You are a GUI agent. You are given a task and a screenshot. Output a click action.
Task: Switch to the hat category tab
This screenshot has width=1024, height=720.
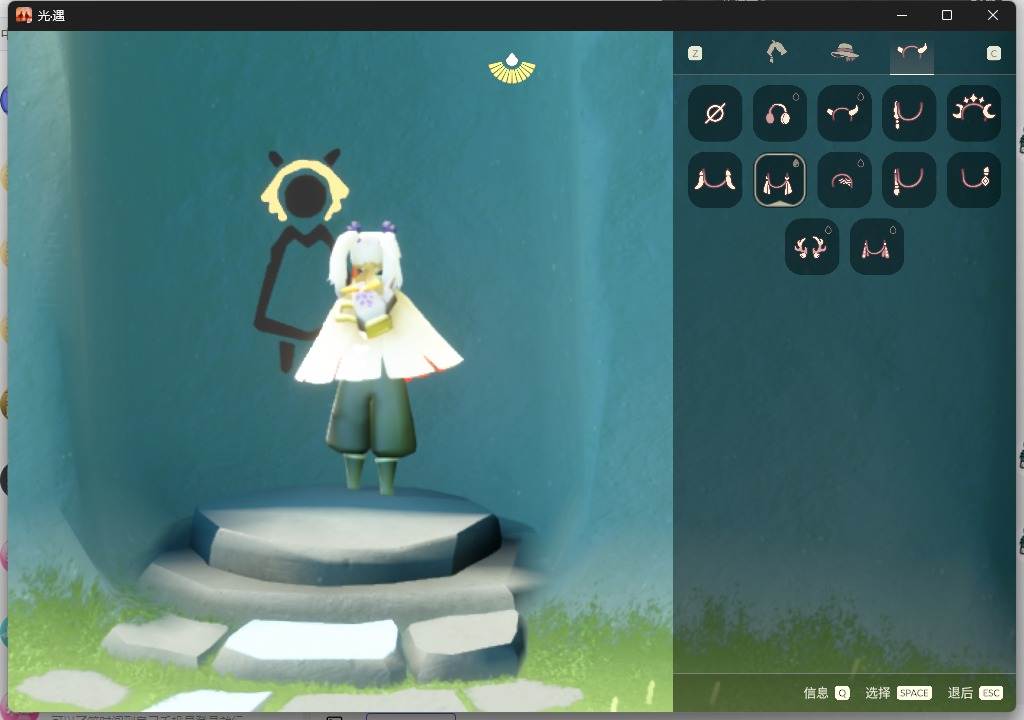pyautogui.click(x=844, y=52)
